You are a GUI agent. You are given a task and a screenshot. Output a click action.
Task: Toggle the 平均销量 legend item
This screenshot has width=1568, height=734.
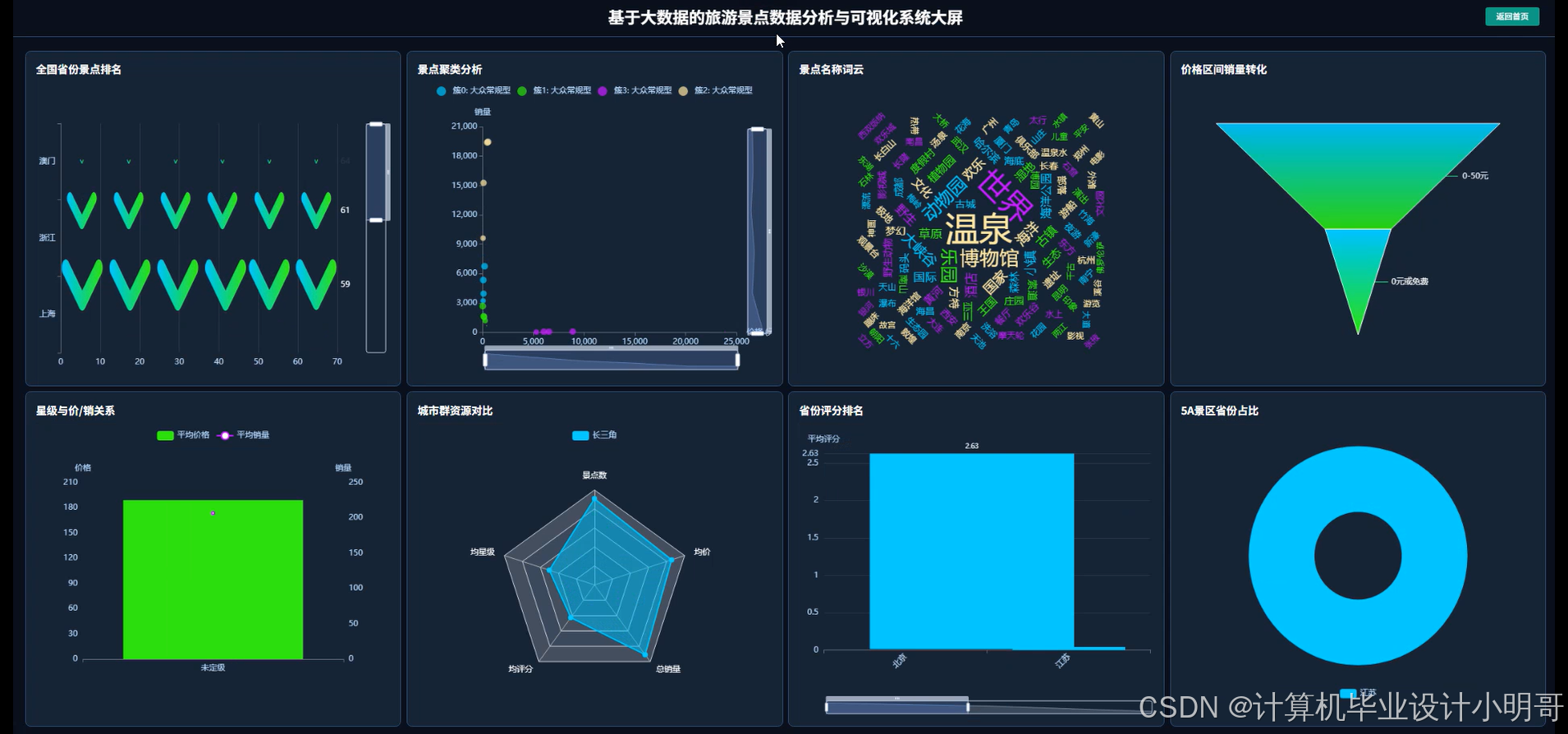[x=244, y=435]
